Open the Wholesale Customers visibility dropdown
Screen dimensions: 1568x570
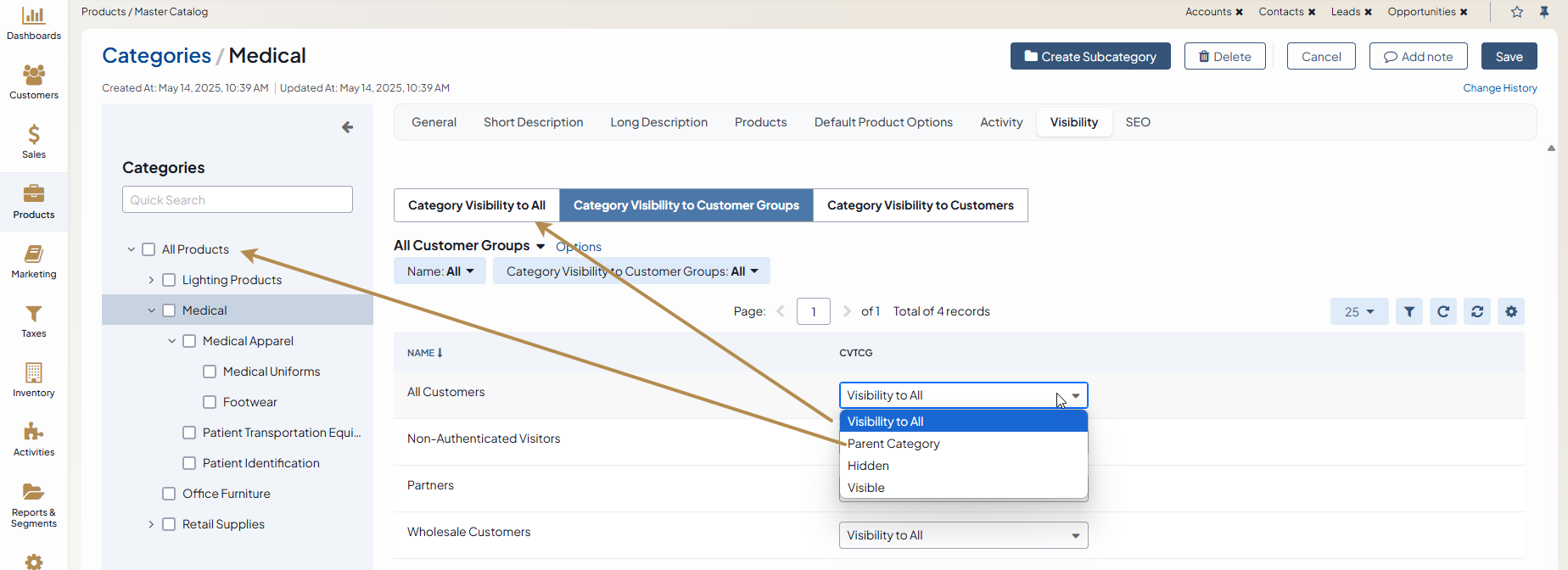tap(963, 535)
